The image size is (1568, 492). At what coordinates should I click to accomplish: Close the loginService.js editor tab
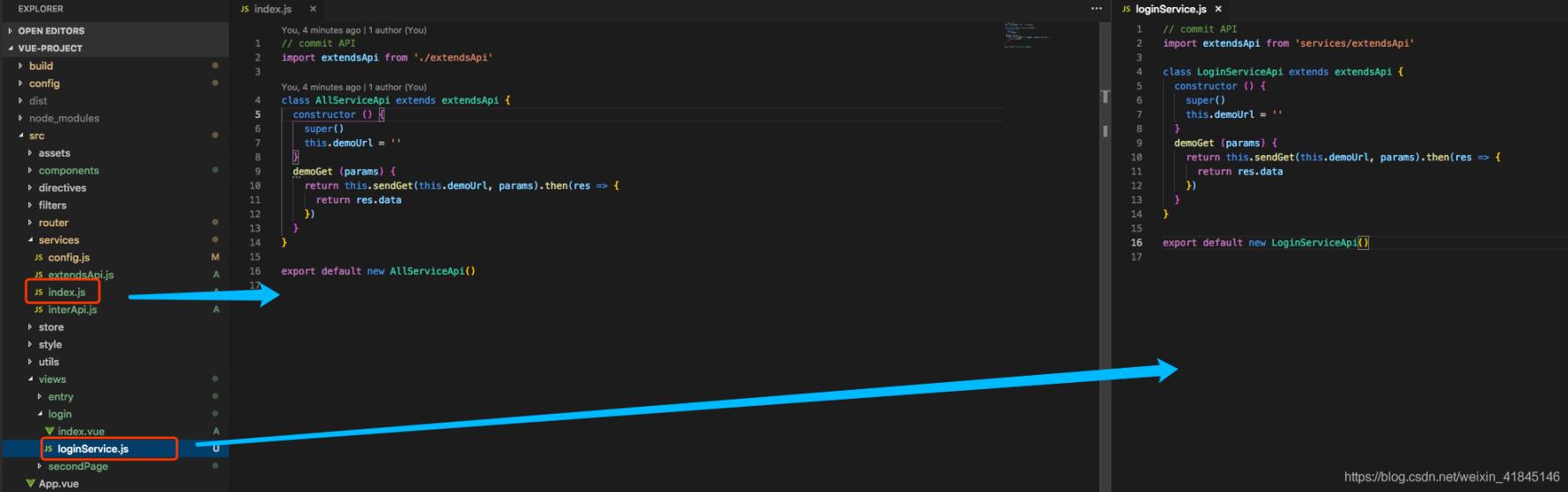click(1218, 9)
